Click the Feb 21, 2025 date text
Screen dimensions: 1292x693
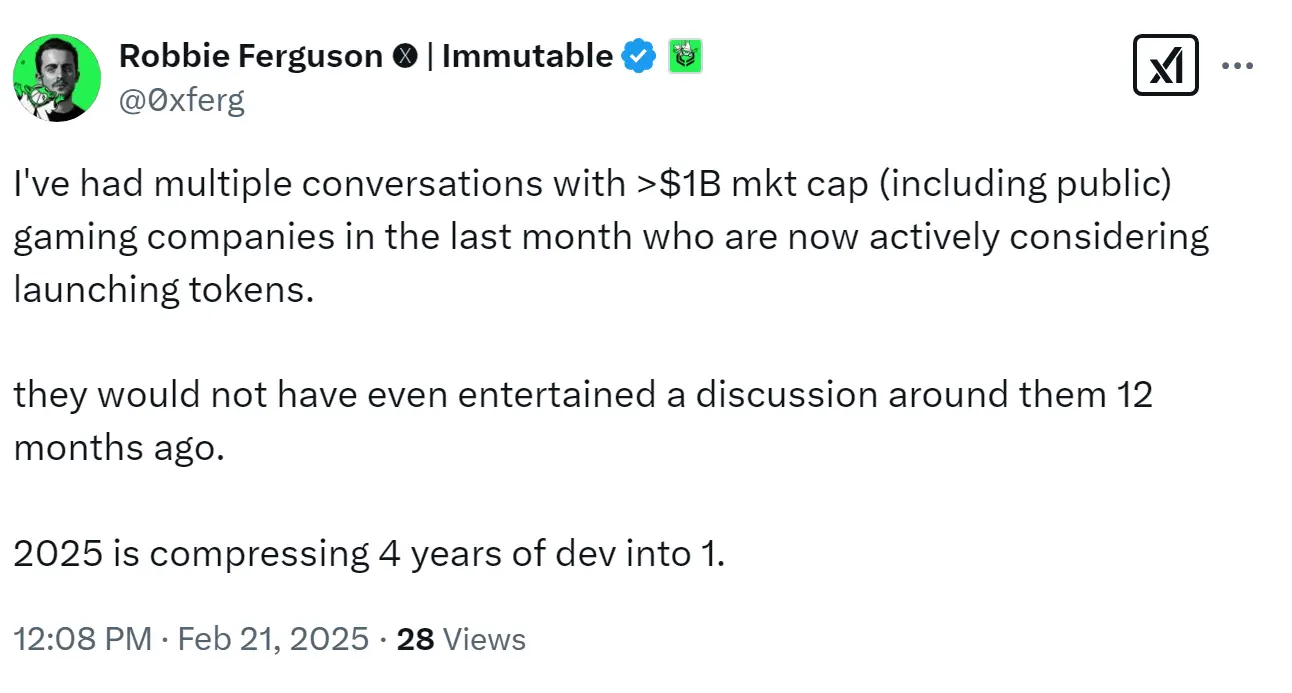[x=271, y=638]
